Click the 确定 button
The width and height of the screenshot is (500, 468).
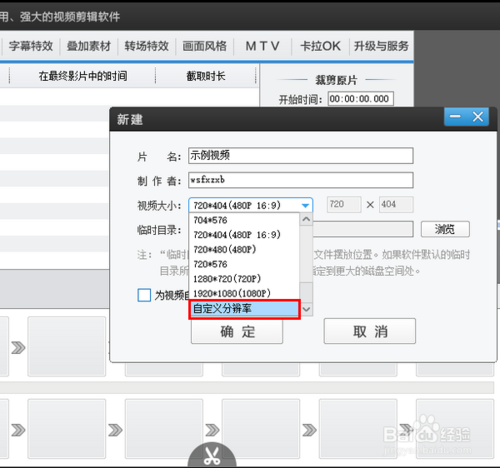[x=237, y=331]
